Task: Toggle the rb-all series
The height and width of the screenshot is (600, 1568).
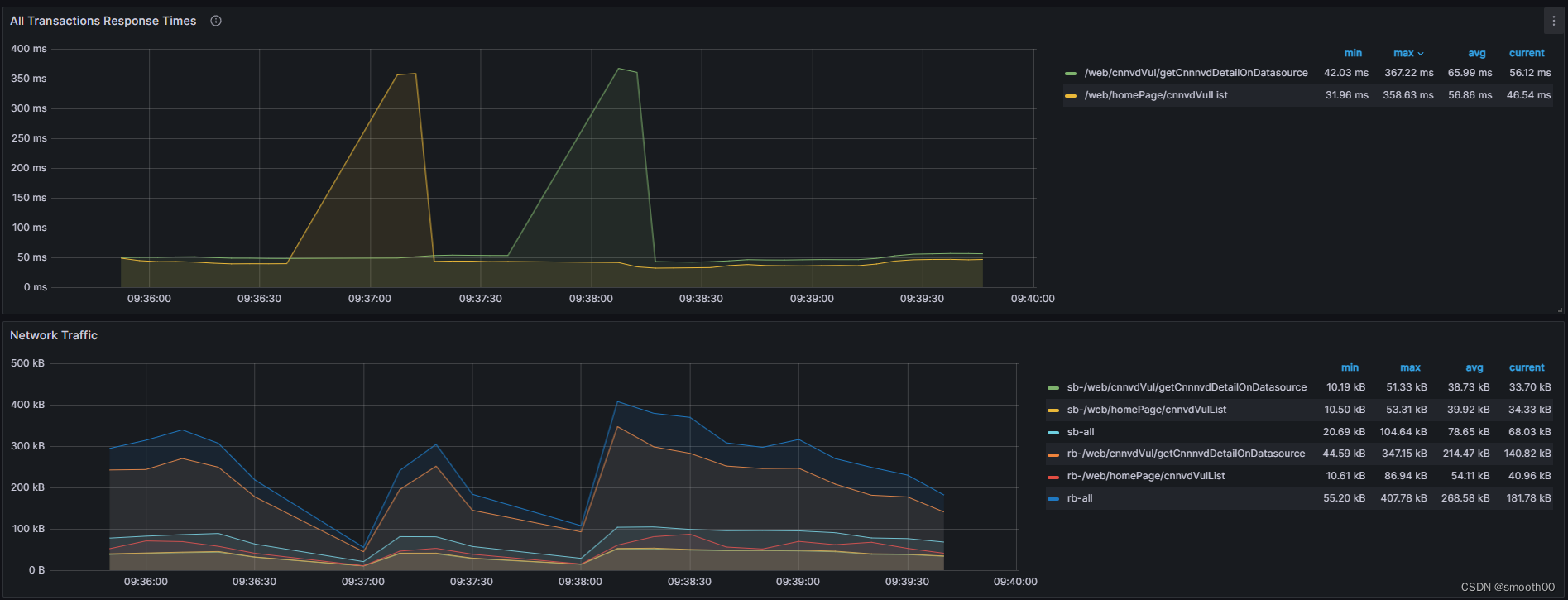Action: [1079, 498]
